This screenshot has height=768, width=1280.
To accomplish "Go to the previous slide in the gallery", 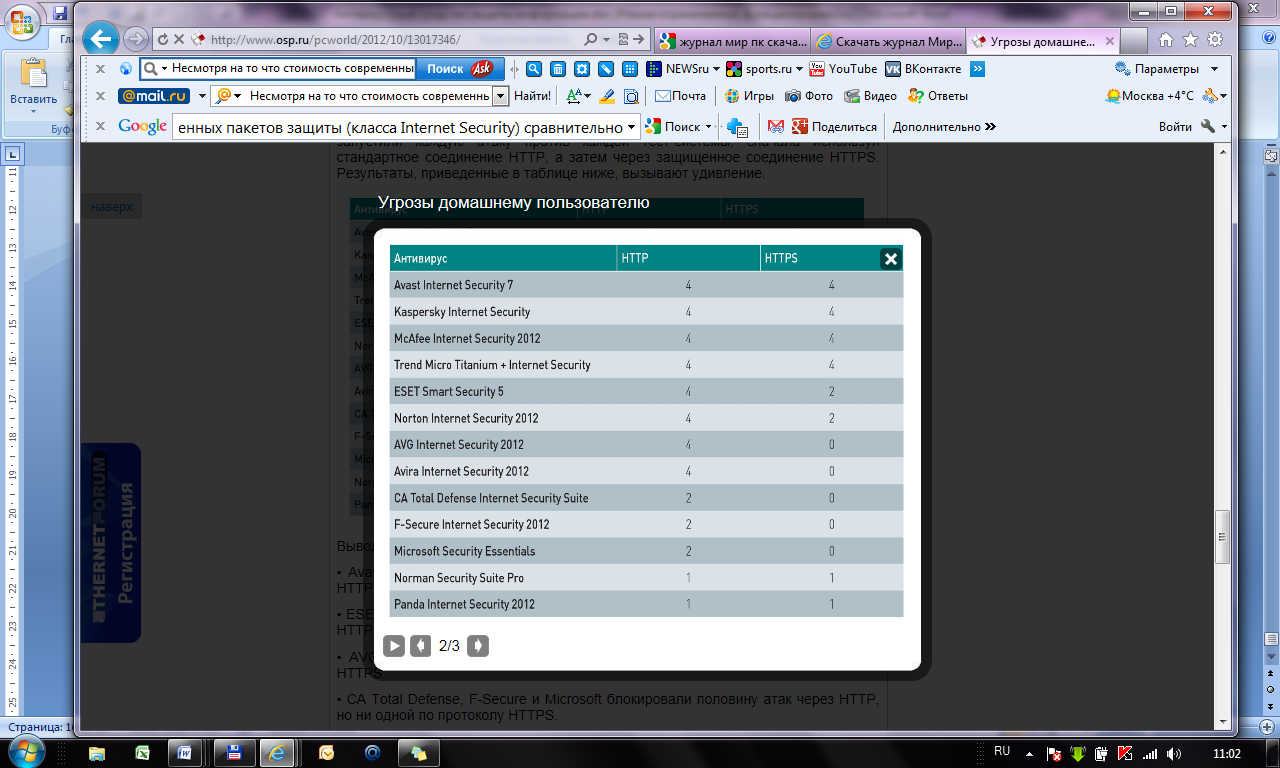I will pos(421,646).
